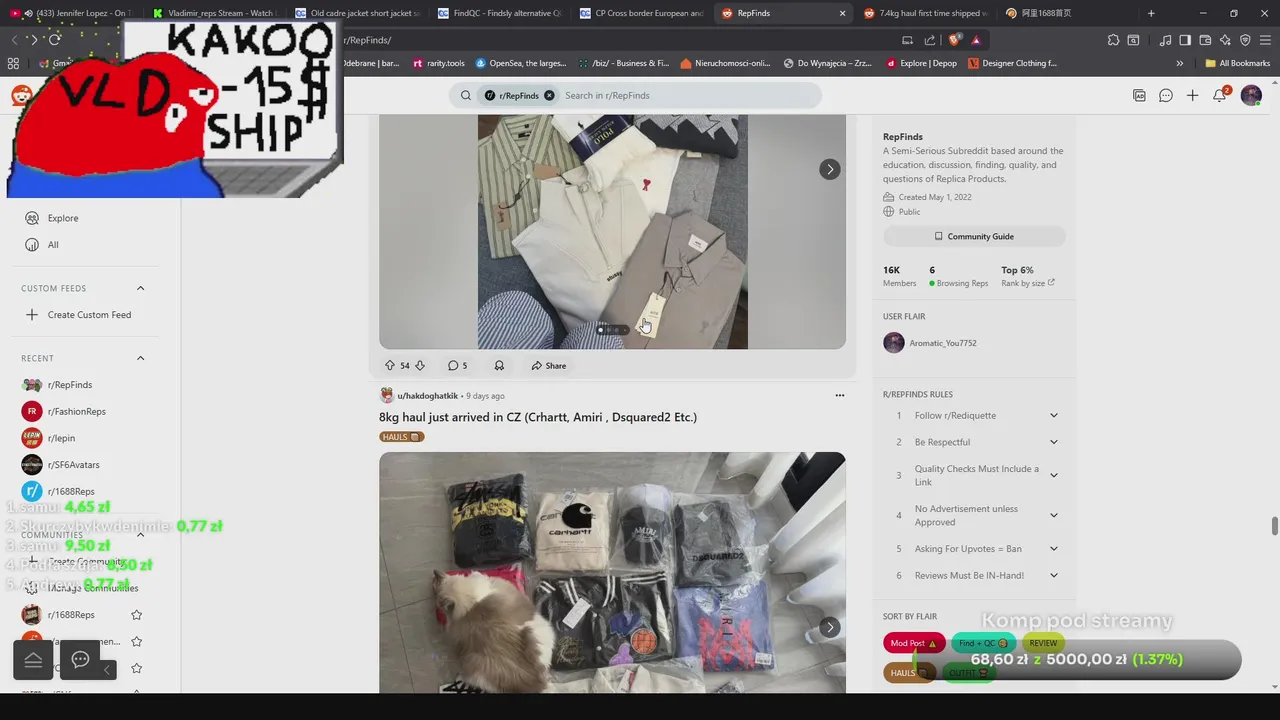This screenshot has height=720, width=1280.
Task: Click the Brave Shields icon
Action: point(955,40)
